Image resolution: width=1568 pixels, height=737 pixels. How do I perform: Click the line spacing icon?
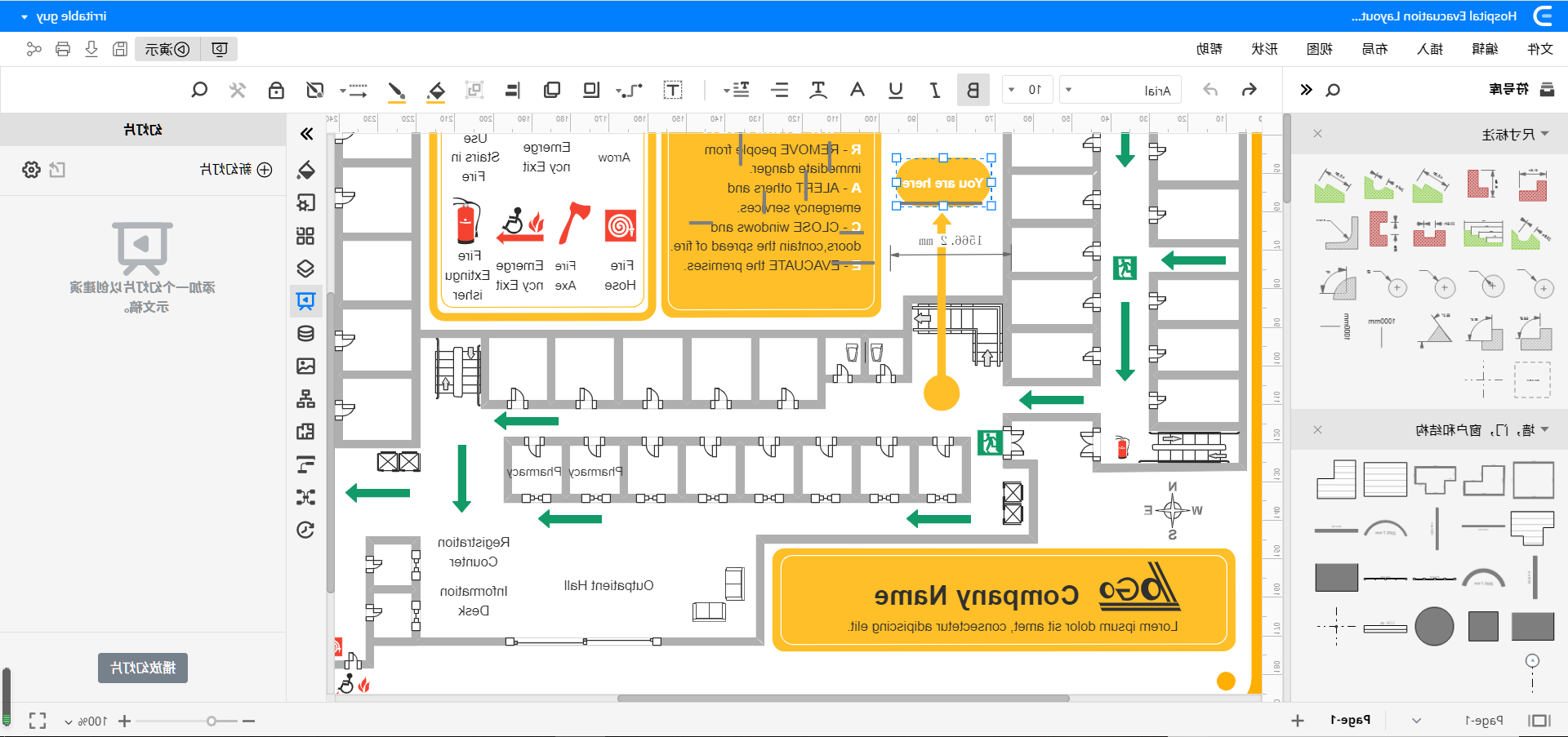coord(780,90)
